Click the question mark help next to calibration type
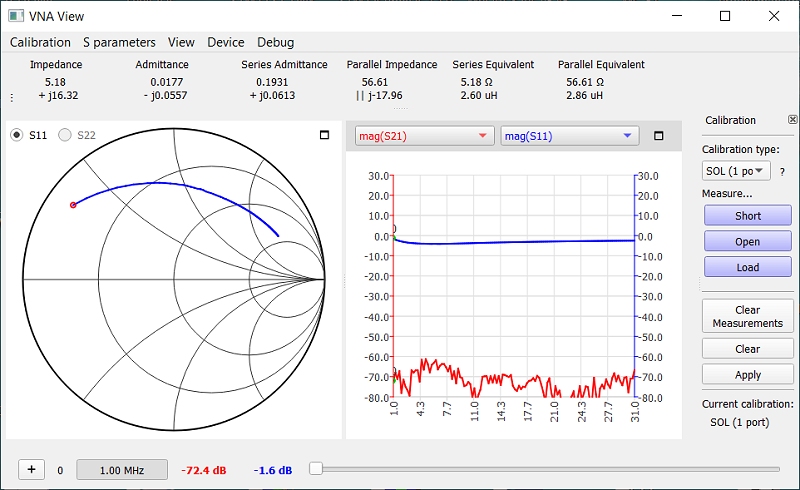Viewport: 800px width, 490px height. click(782, 172)
